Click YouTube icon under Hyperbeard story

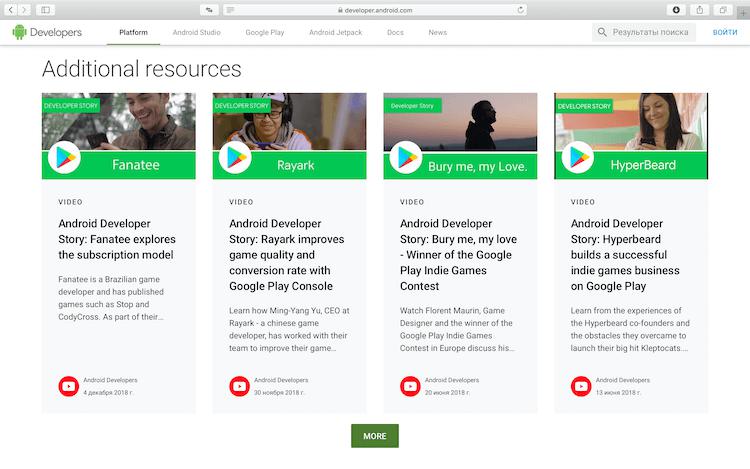pyautogui.click(x=581, y=386)
